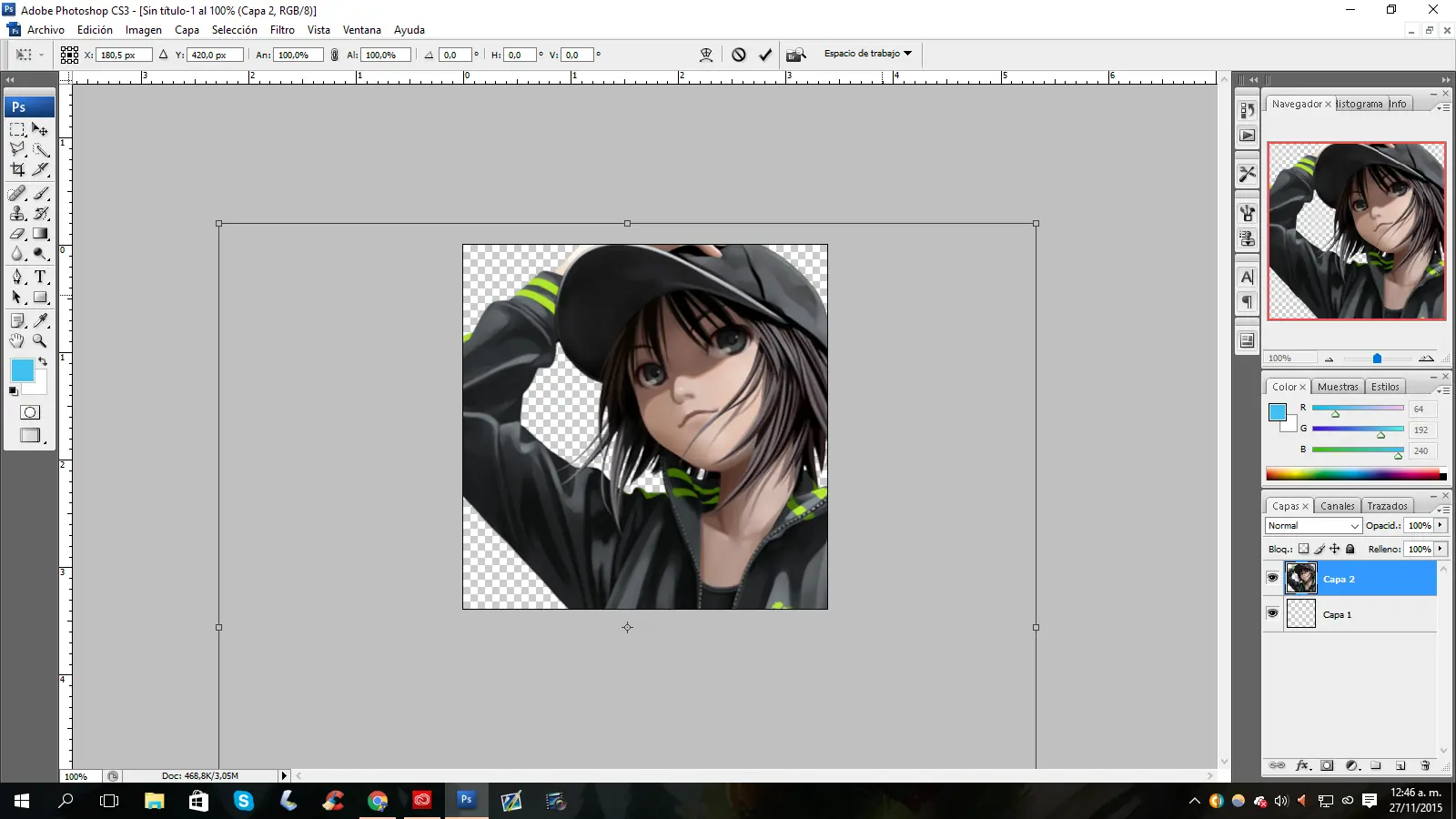Toggle lock layer position

point(1335,549)
